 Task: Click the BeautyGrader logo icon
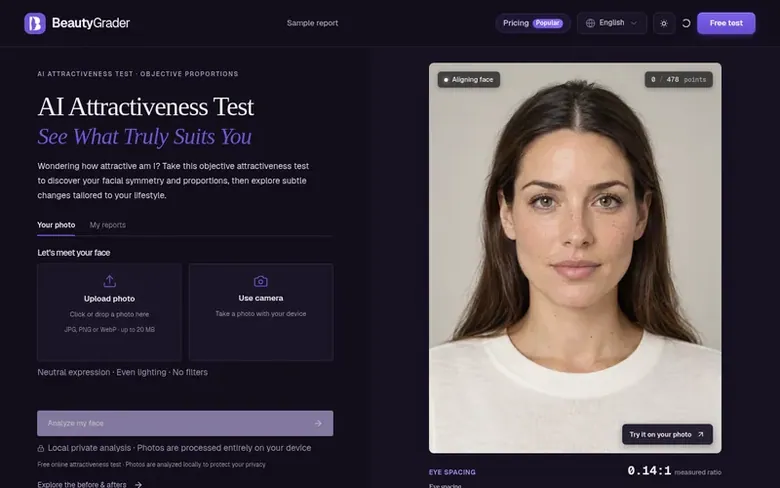point(35,23)
